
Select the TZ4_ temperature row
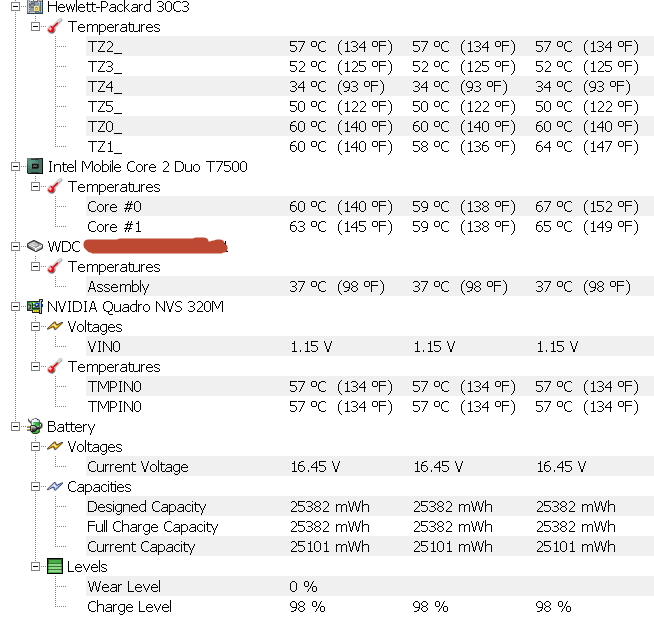pos(370,86)
